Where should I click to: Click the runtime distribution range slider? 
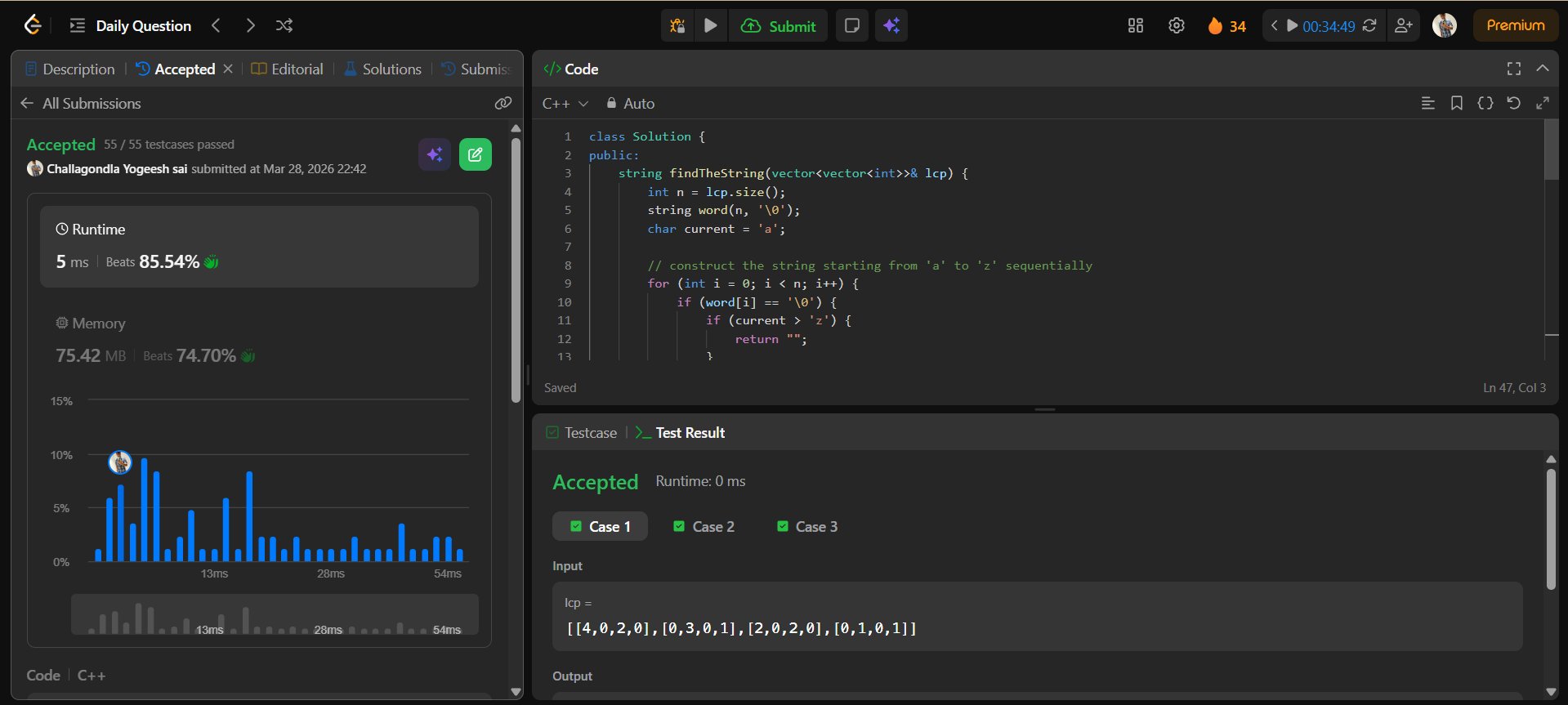275,614
